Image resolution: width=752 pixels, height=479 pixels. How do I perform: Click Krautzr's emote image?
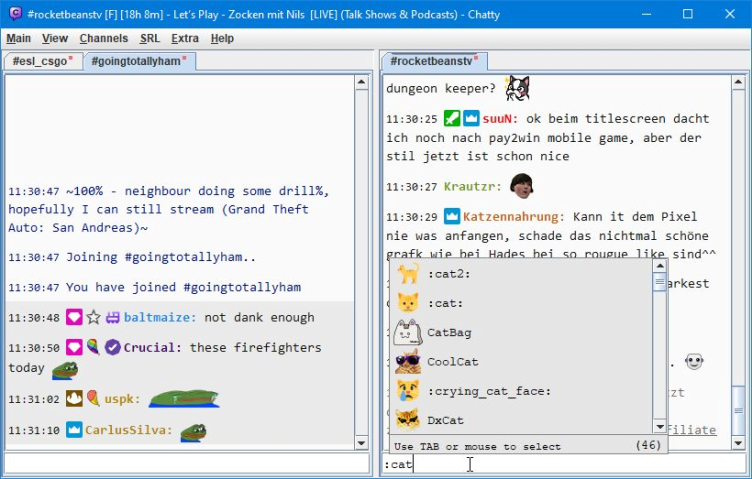click(x=521, y=185)
